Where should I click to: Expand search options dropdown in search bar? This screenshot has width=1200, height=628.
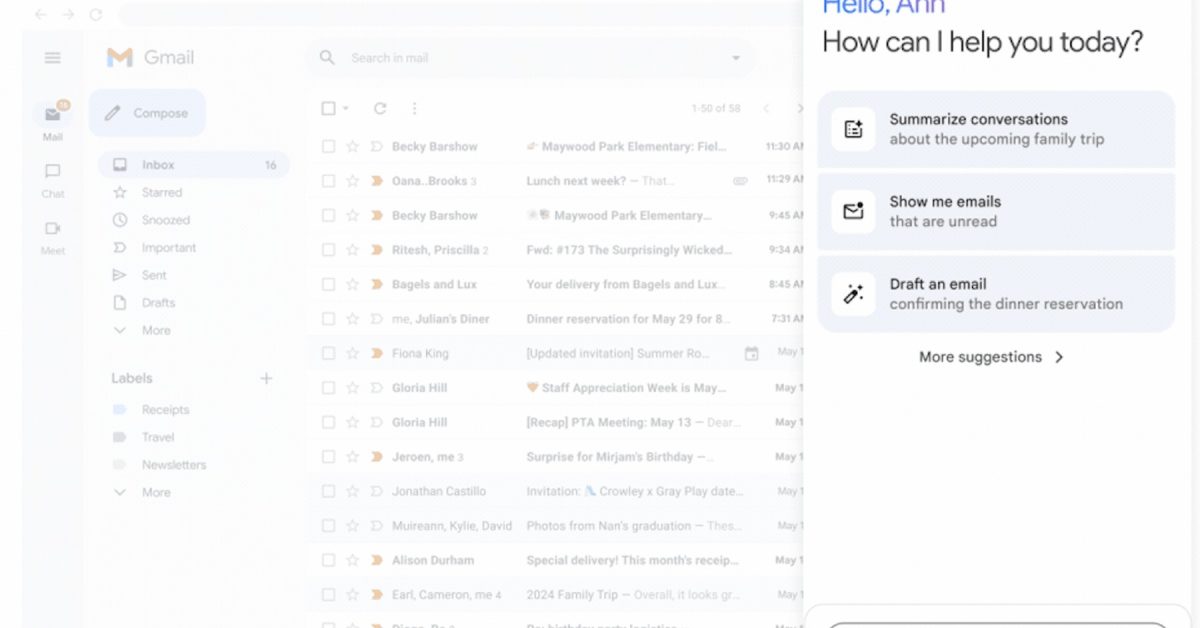coord(736,58)
